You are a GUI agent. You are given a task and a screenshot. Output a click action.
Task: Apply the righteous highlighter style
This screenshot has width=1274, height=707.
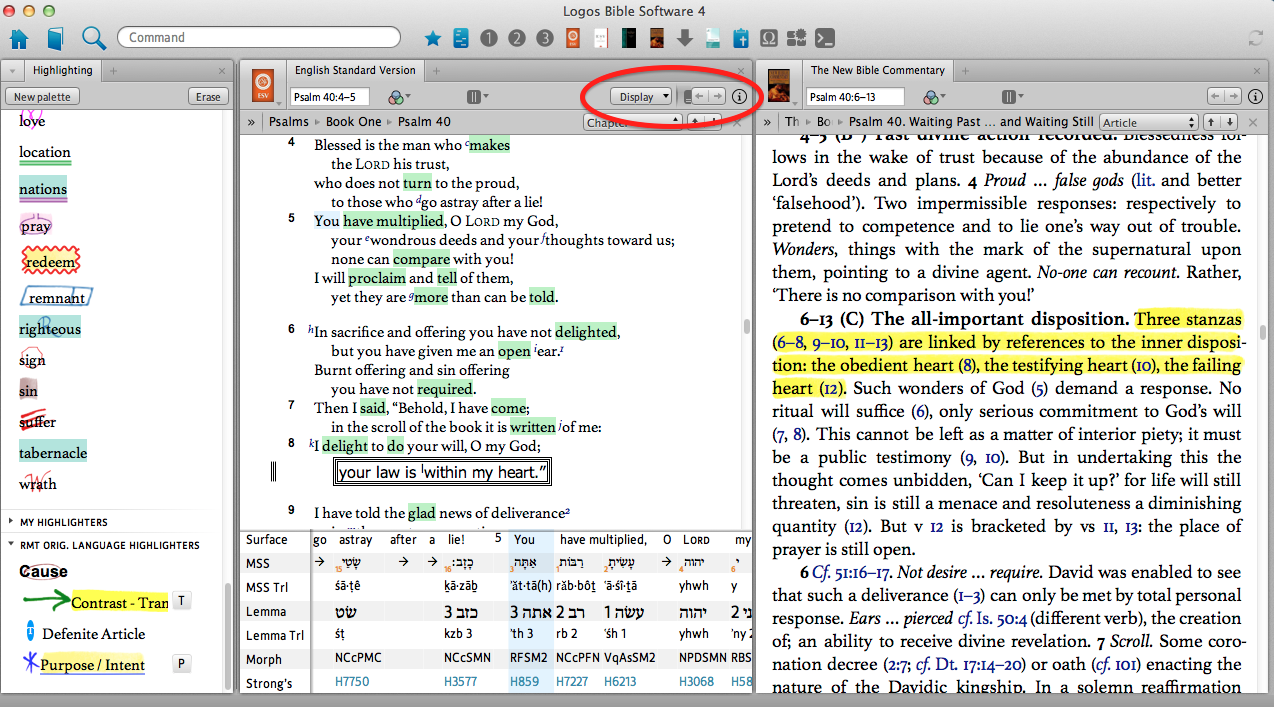coord(50,329)
